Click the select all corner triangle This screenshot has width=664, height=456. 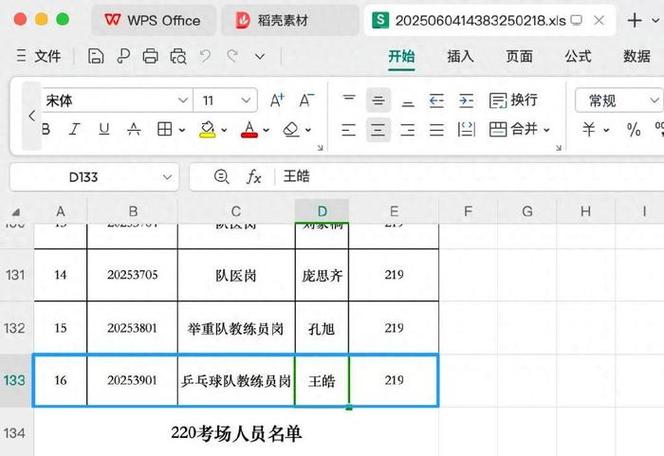pyautogui.click(x=16, y=212)
